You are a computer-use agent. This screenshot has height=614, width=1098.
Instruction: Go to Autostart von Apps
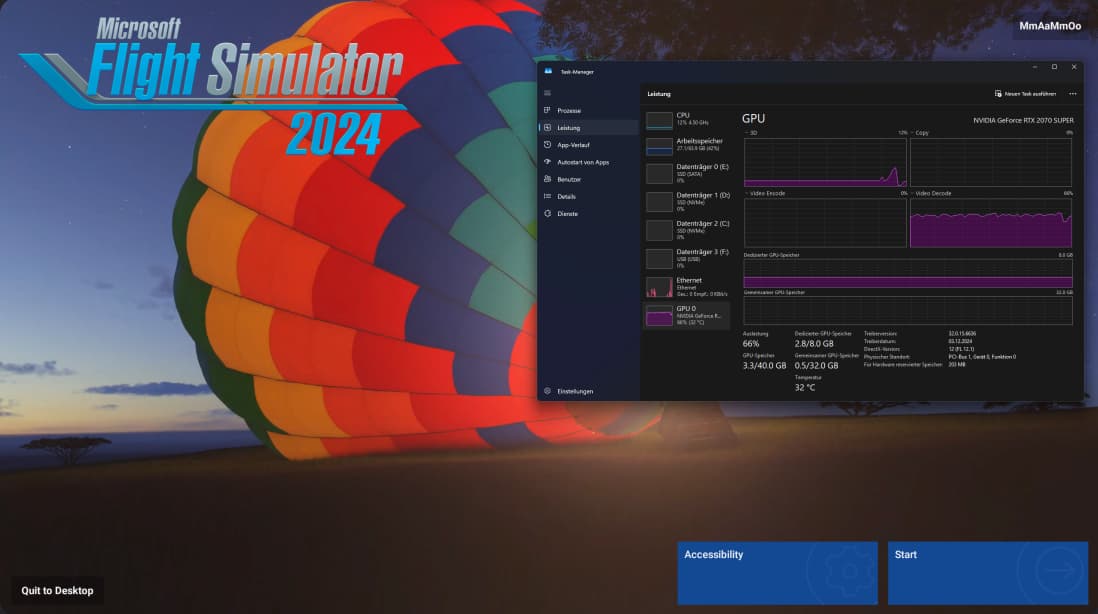[x=588, y=162]
